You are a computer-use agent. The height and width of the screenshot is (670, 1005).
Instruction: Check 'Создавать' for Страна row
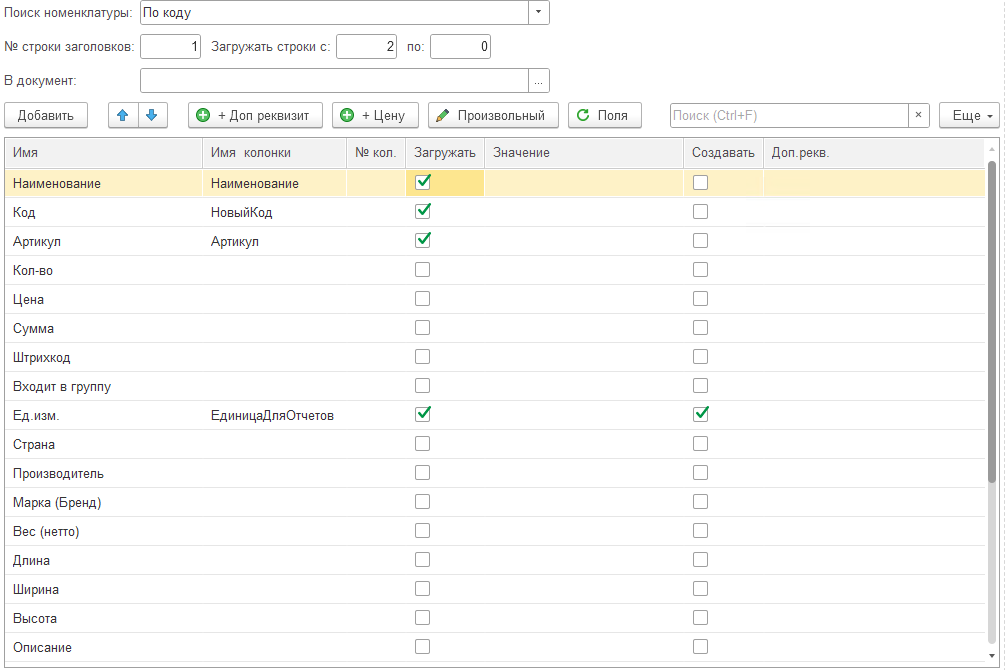[701, 444]
